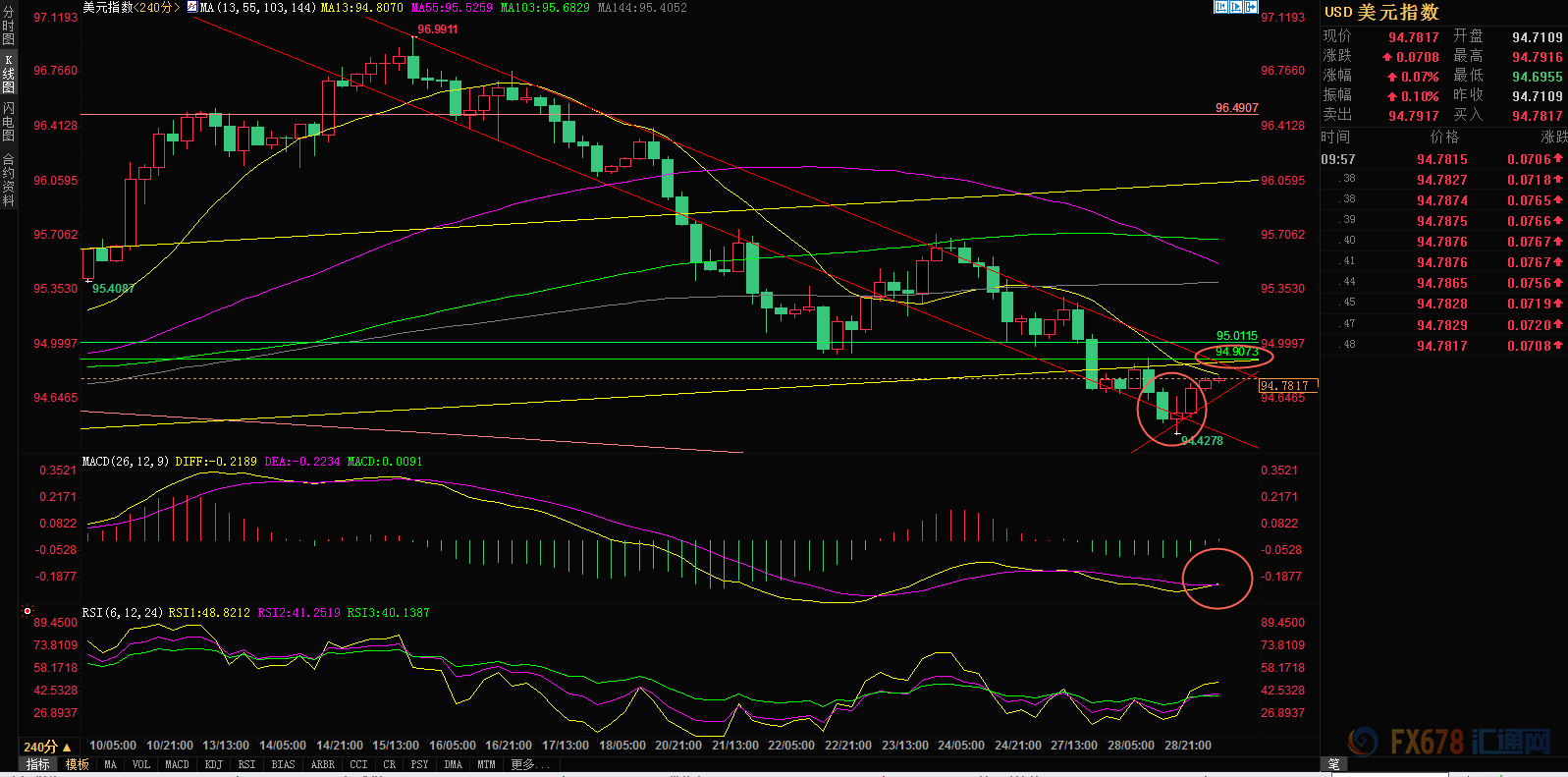Click the 95.0115 green line label
Screen dimensions: 1568x777
tap(1236, 336)
